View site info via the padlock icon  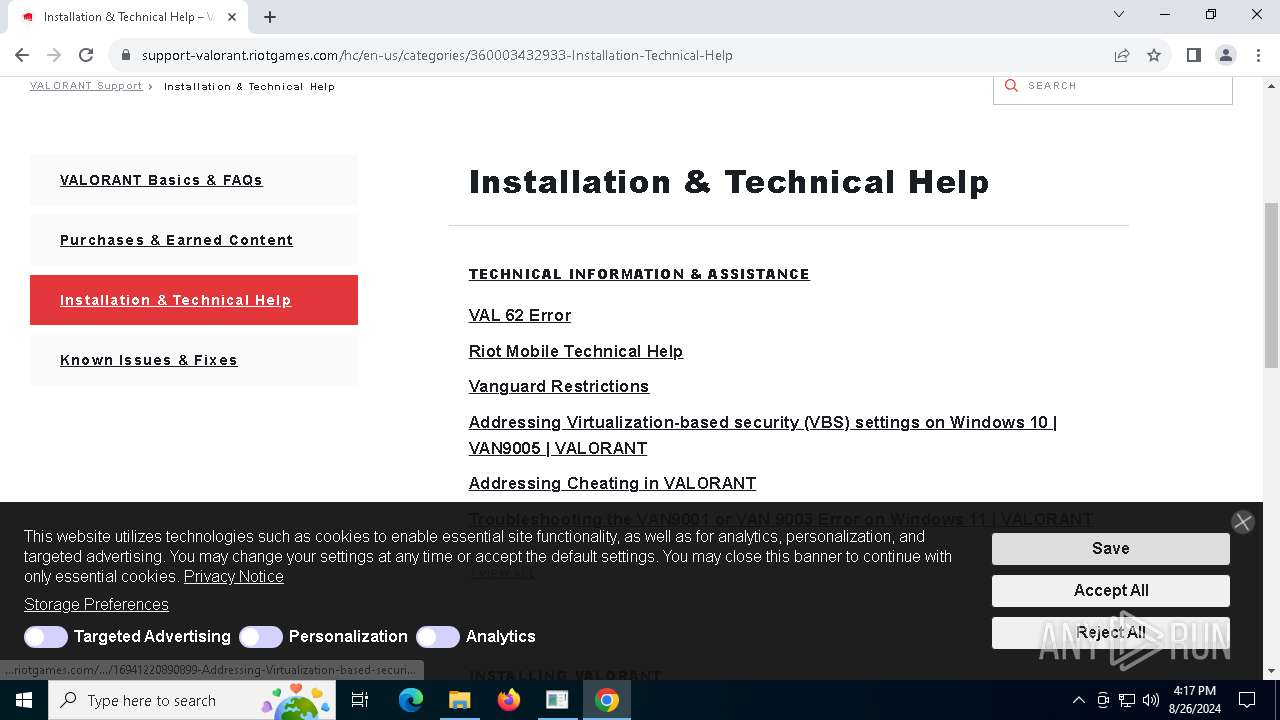tap(125, 55)
